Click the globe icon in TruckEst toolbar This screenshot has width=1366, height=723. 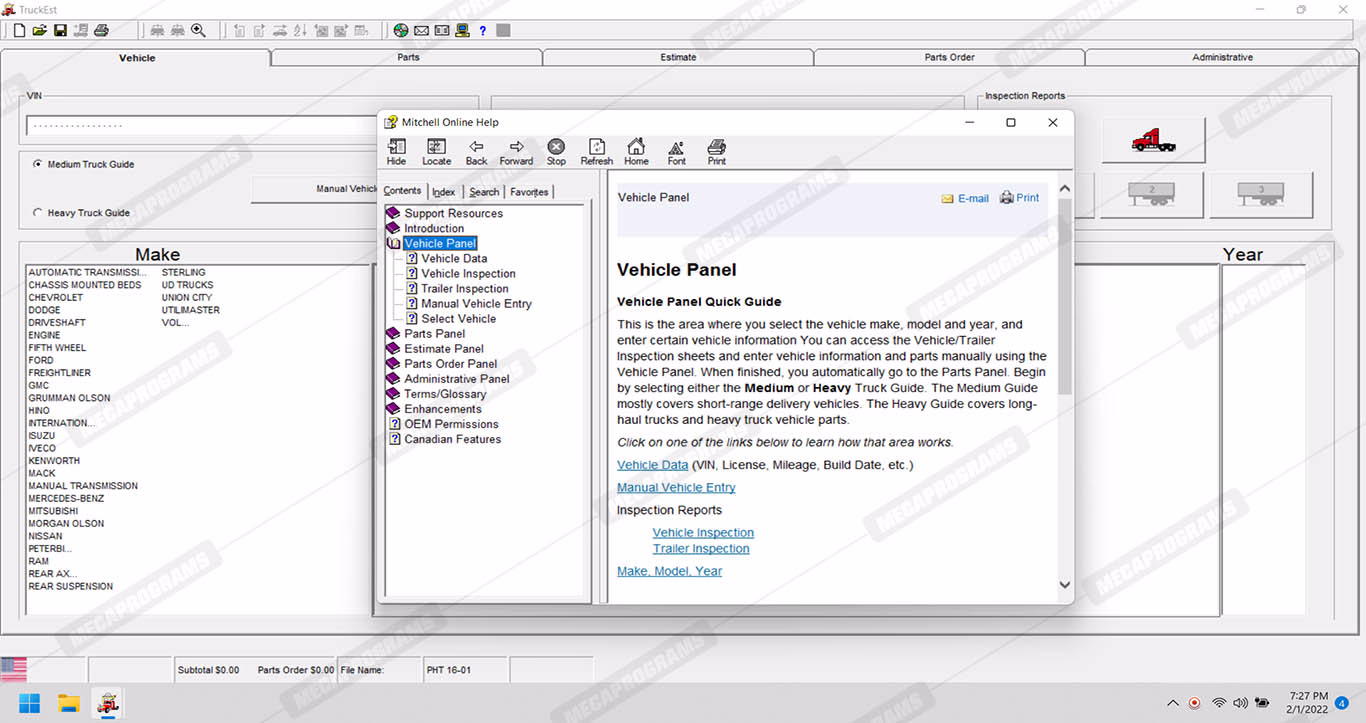point(401,31)
